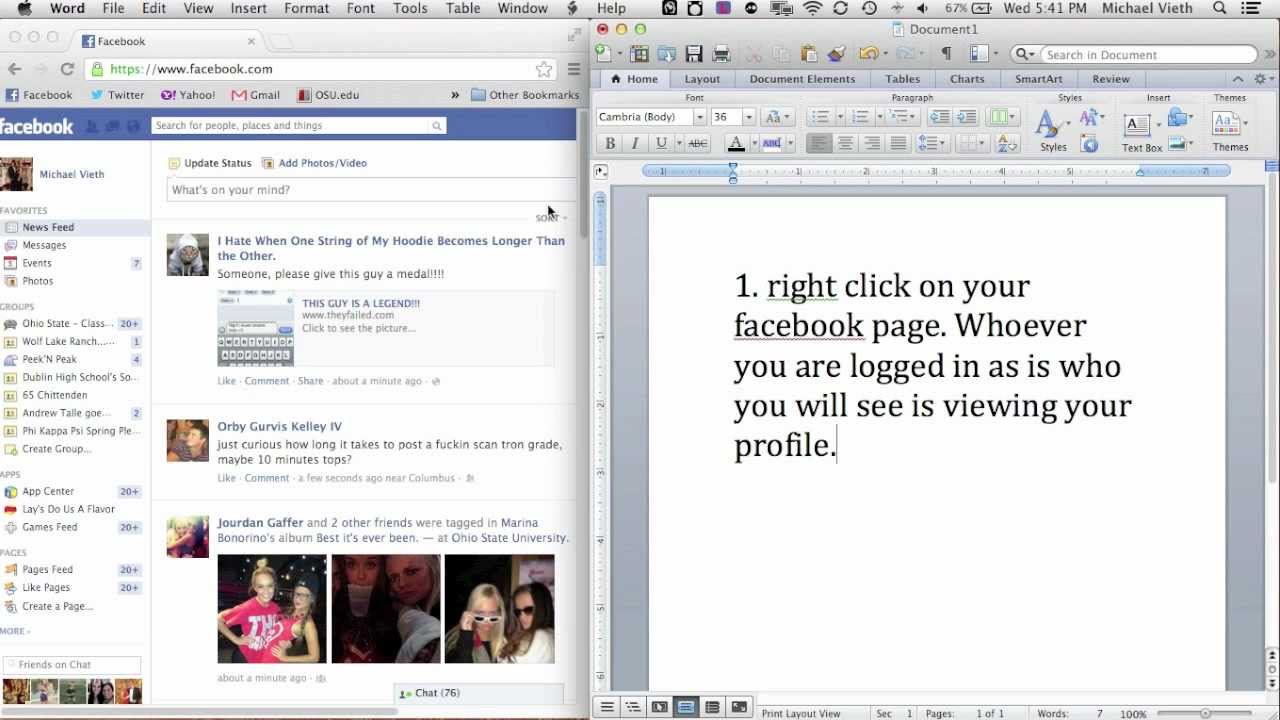Toggle Align Text Left button
Viewport: 1280px width, 720px height.
(x=819, y=143)
